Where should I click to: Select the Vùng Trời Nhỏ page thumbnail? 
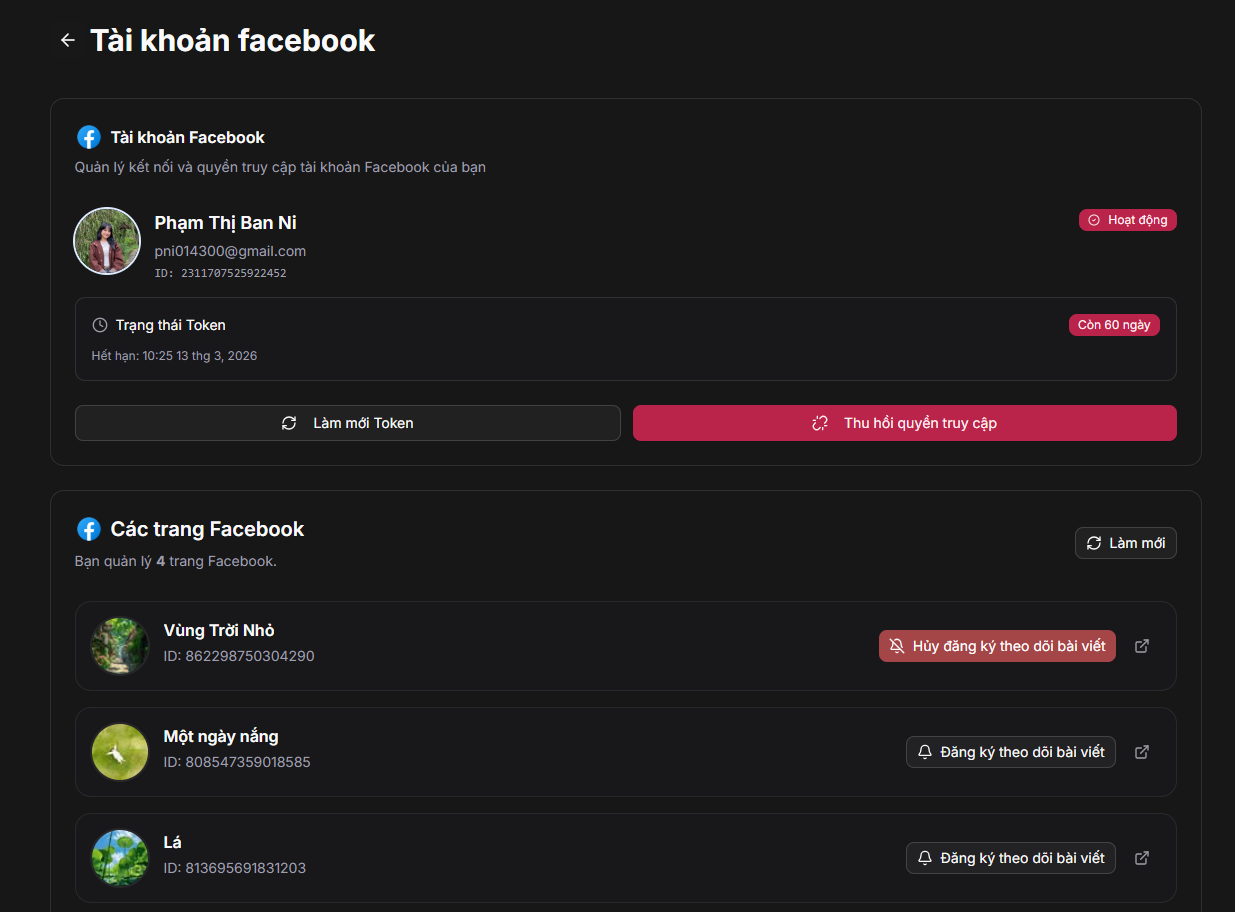120,646
